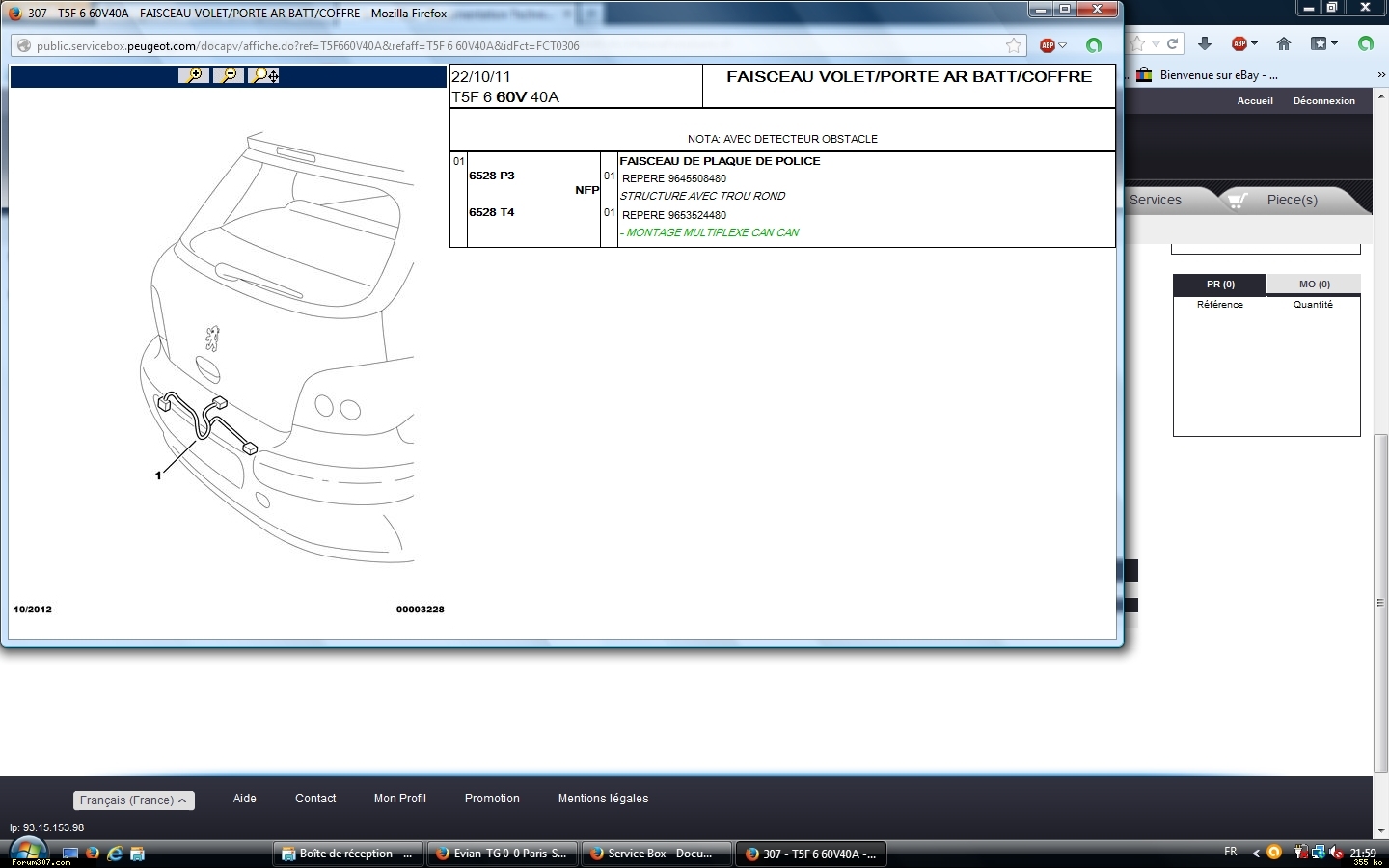The width and height of the screenshot is (1389, 868).
Task: Switch to the MO (0) tab
Action: click(x=1314, y=285)
